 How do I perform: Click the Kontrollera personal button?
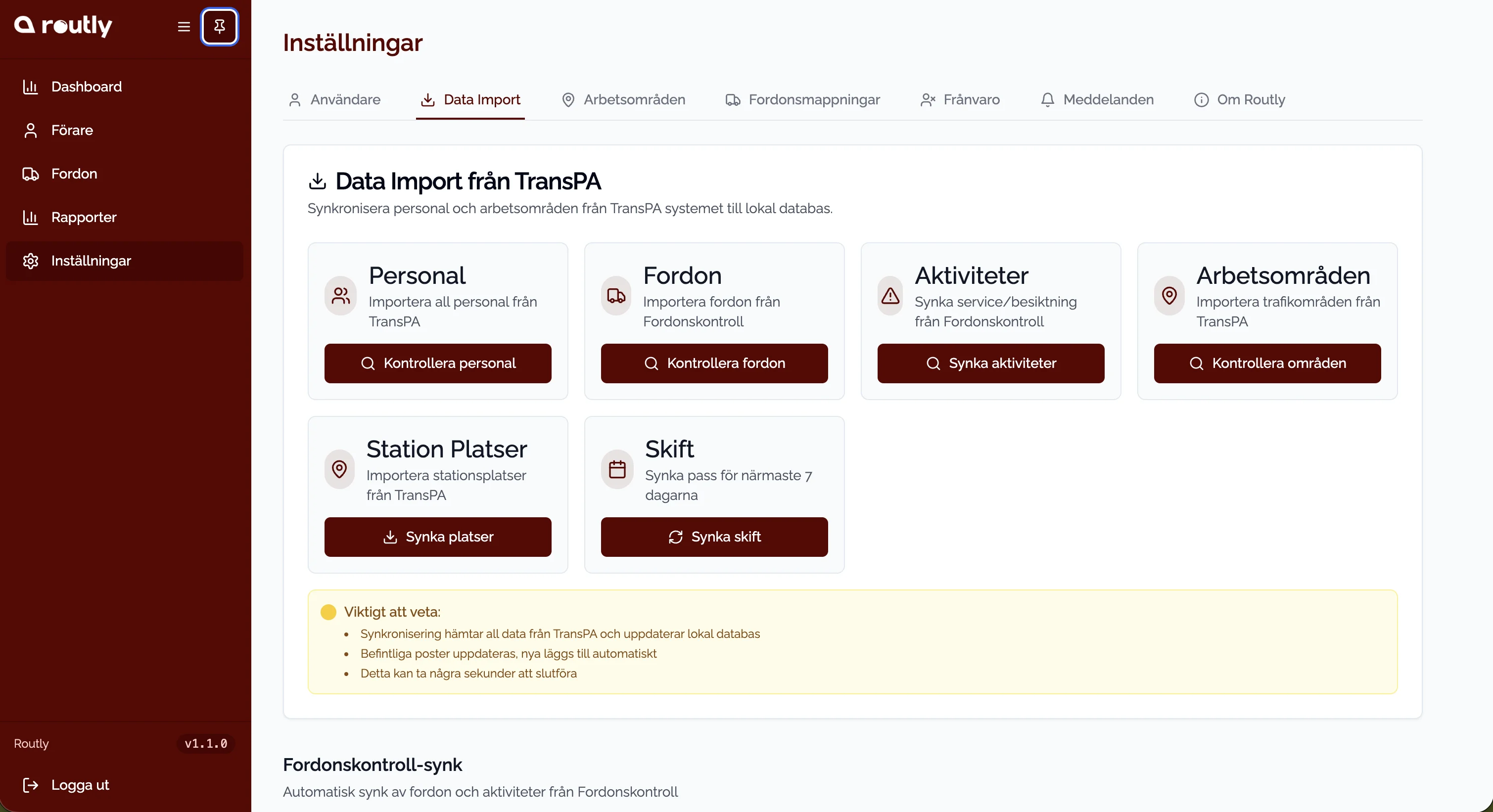point(438,363)
